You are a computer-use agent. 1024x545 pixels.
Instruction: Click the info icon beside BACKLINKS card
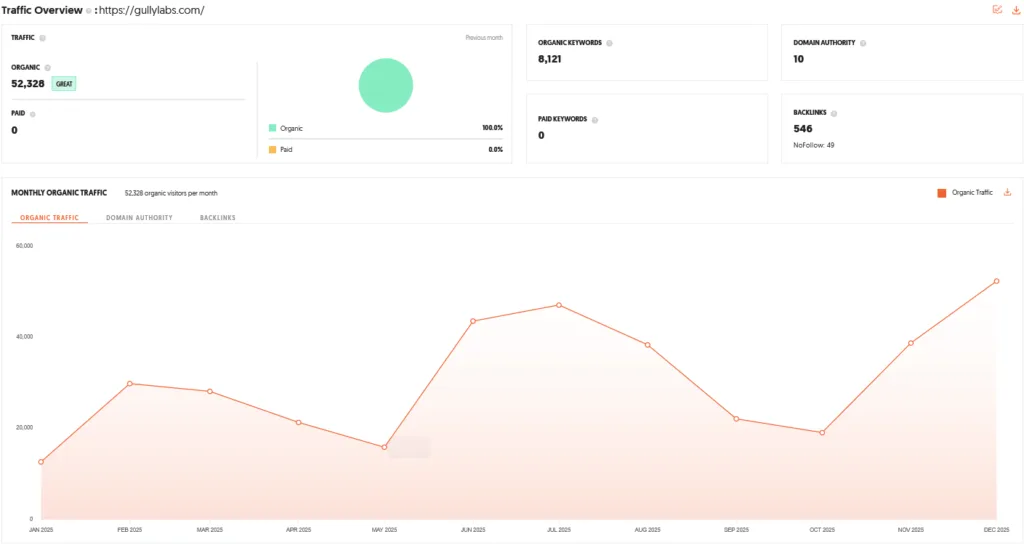coord(834,114)
